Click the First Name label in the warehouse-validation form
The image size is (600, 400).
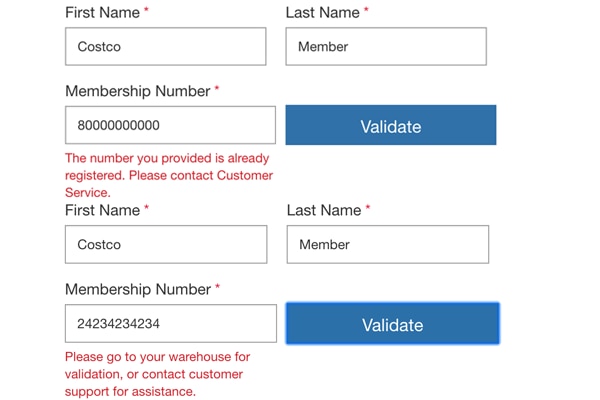[102, 210]
